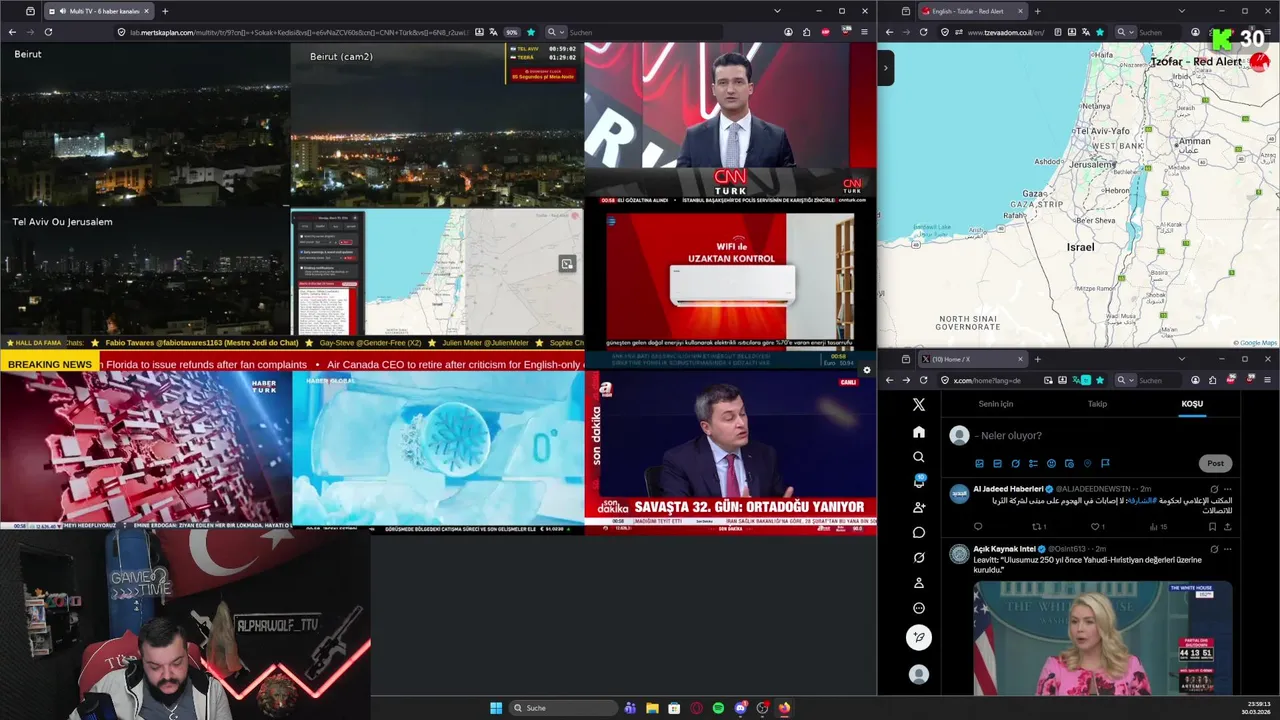The width and height of the screenshot is (1280, 720).
Task: Click the round compose post button
Action: pos(919,637)
